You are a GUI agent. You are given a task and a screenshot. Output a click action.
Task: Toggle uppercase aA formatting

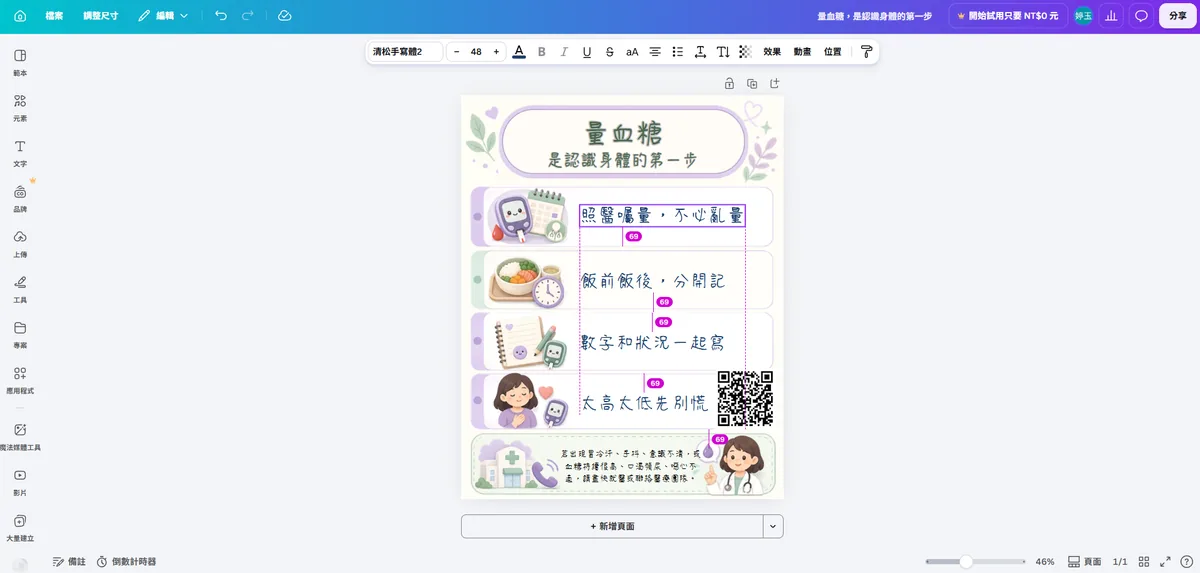coord(632,52)
